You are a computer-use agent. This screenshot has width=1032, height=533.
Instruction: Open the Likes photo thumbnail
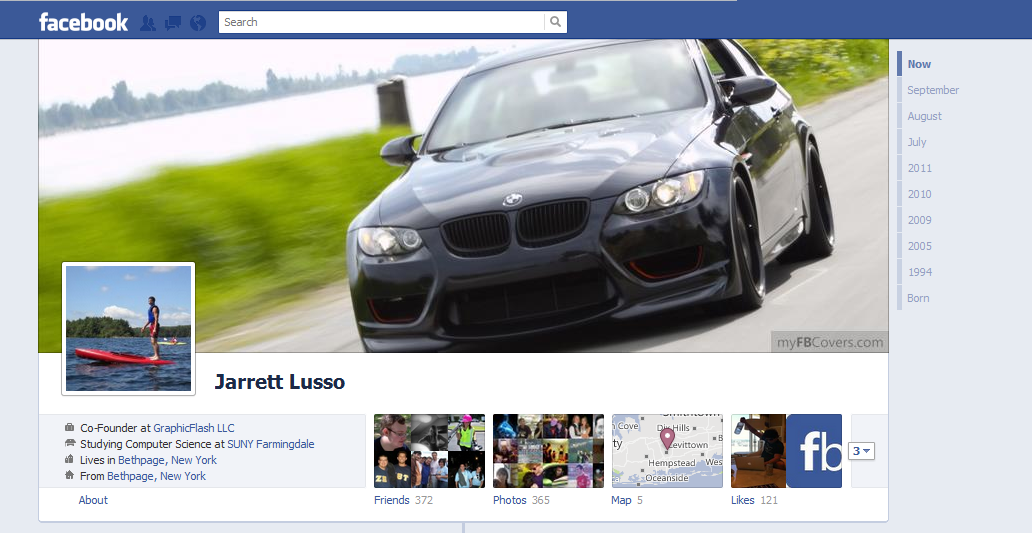[758, 451]
